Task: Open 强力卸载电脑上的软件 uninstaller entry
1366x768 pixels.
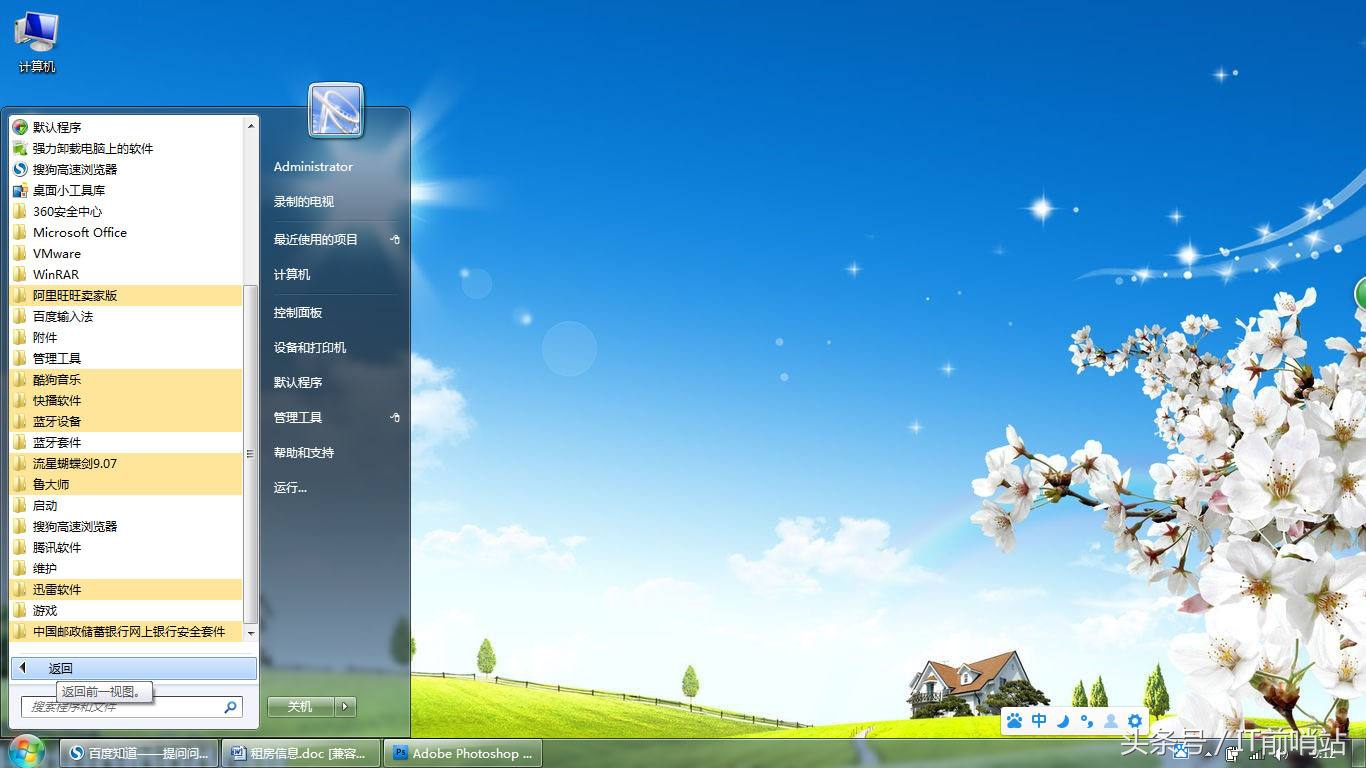Action: (91, 148)
